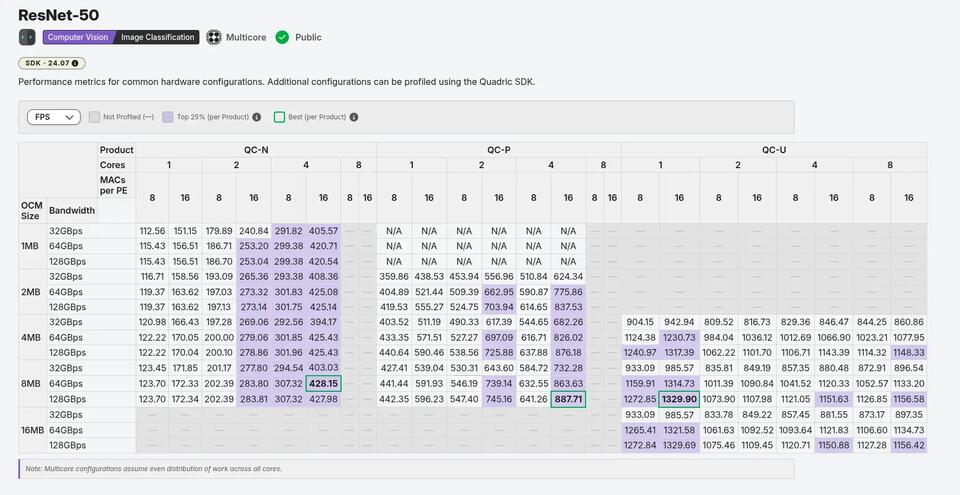Show info for Best (per Product)
This screenshot has width=960, height=495.
[354, 117]
